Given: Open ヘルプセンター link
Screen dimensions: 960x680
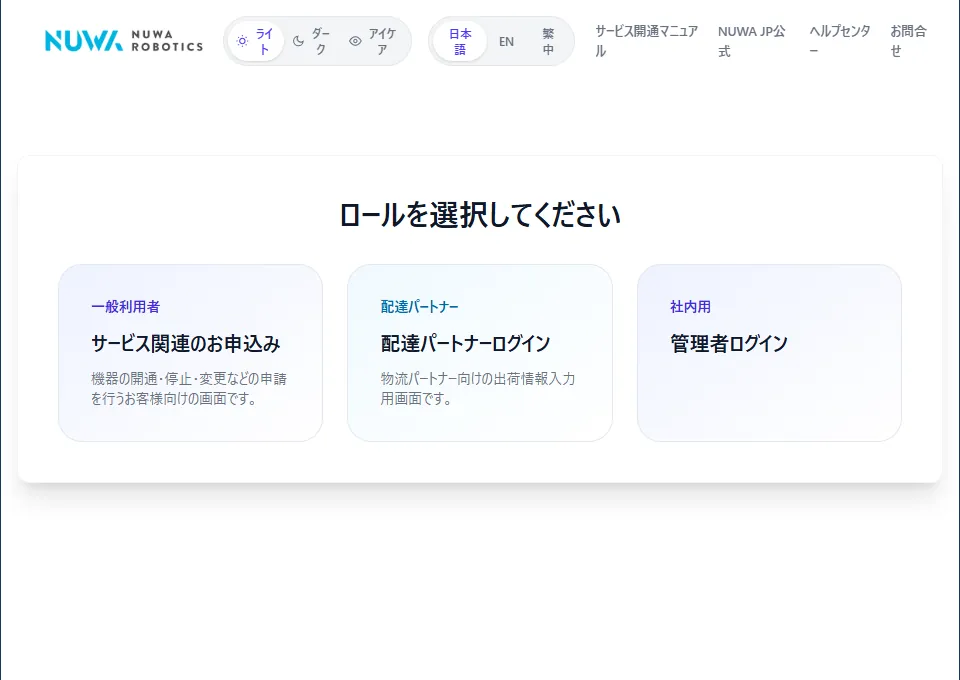Looking at the screenshot, I should click(839, 41).
